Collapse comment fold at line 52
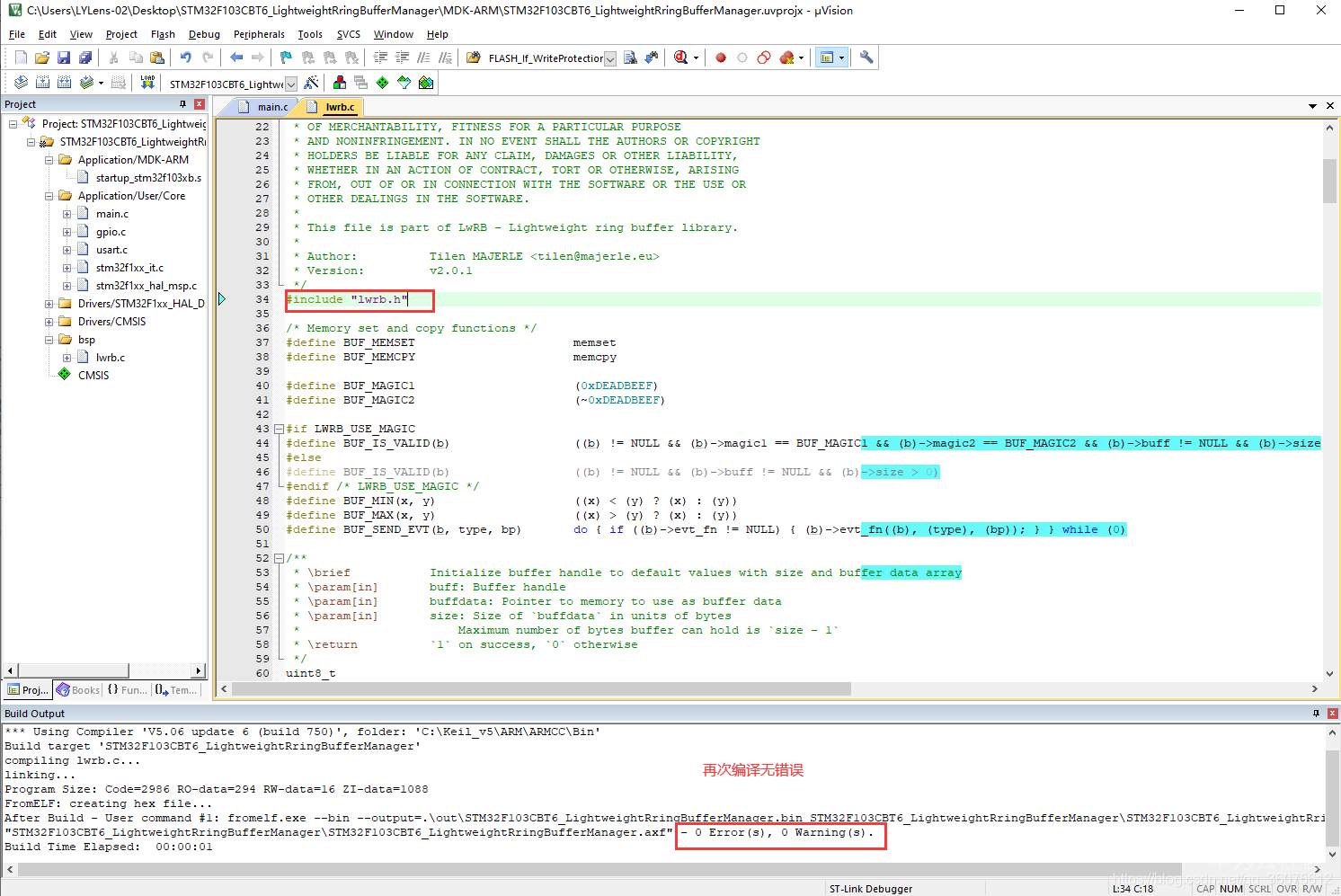Image resolution: width=1341 pixels, height=896 pixels. [x=279, y=558]
